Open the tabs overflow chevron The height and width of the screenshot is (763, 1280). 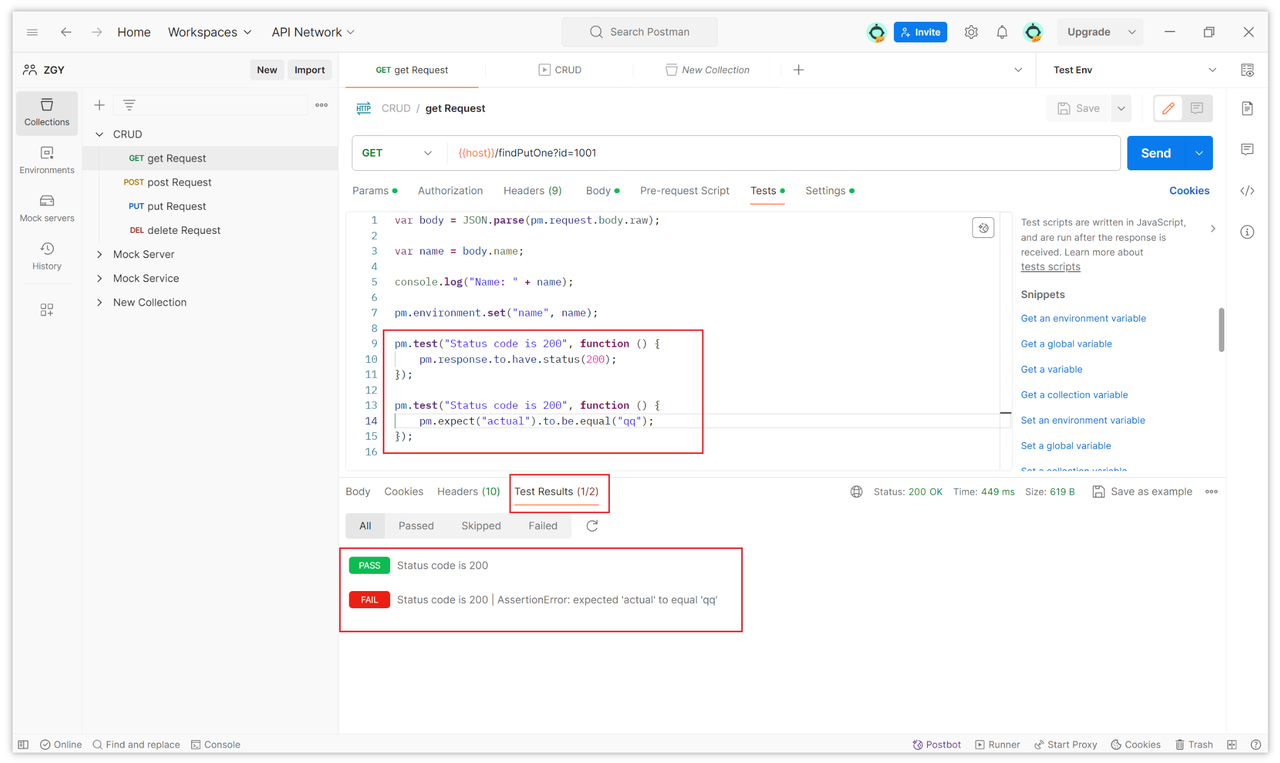point(1018,70)
